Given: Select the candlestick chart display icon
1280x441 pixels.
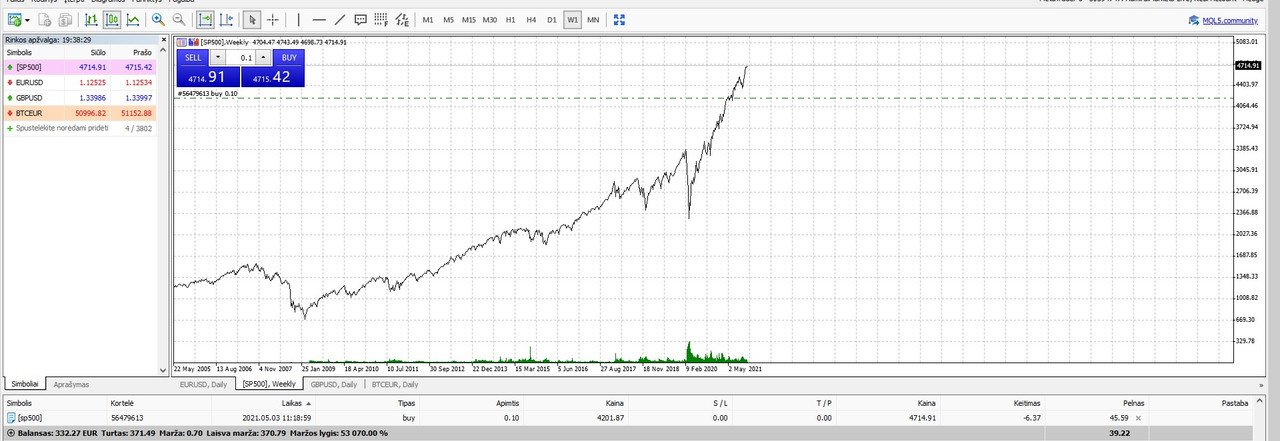Looking at the screenshot, I should point(112,20).
